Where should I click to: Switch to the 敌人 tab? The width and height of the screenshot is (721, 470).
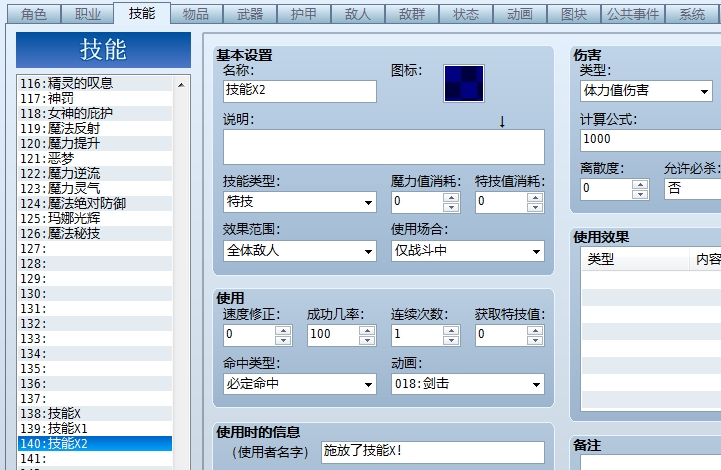(x=358, y=14)
